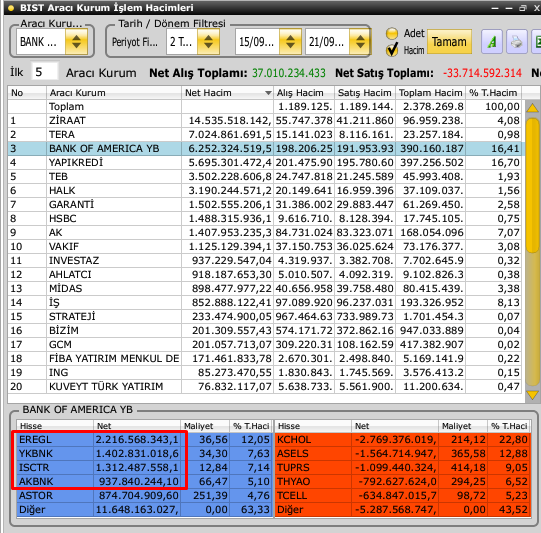Sort by % T.Hacim column header

pos(493,93)
